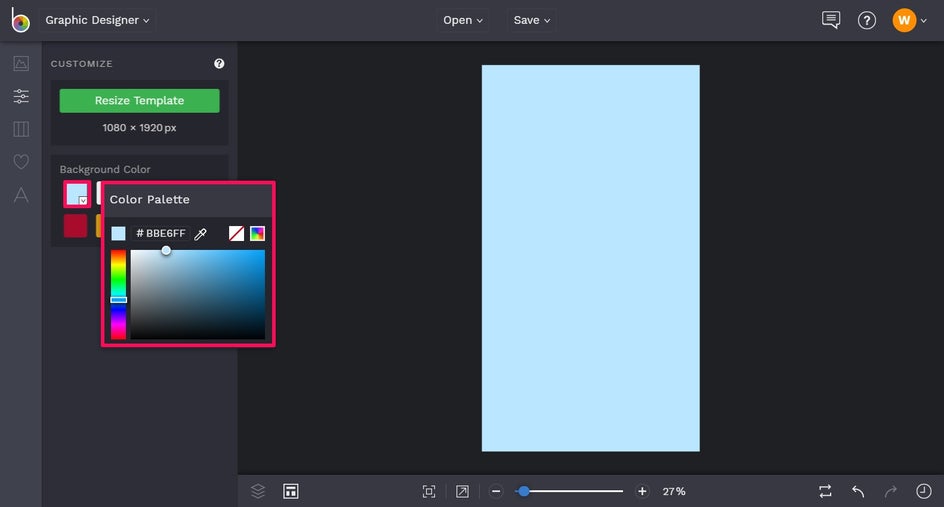Open the Layers panel icon
Viewport: 944px width, 507px height.
click(x=258, y=491)
